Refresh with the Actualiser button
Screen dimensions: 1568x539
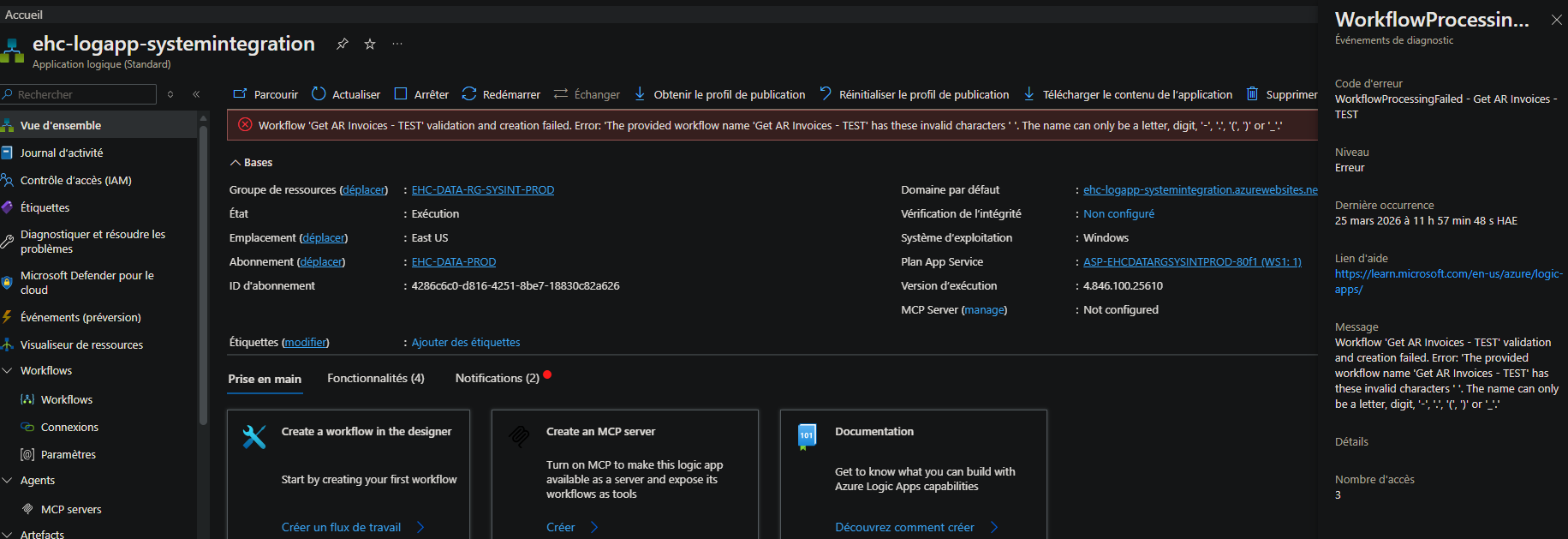pyautogui.click(x=346, y=94)
